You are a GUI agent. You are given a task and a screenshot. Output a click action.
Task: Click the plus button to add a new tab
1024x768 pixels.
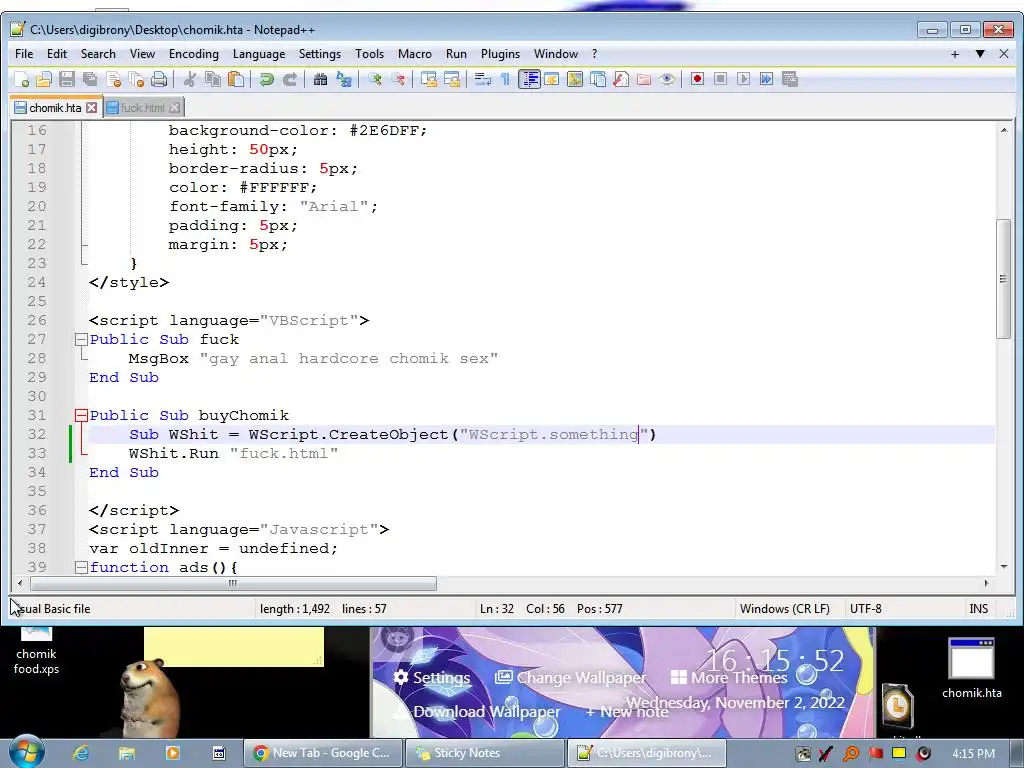pyautogui.click(x=955, y=54)
